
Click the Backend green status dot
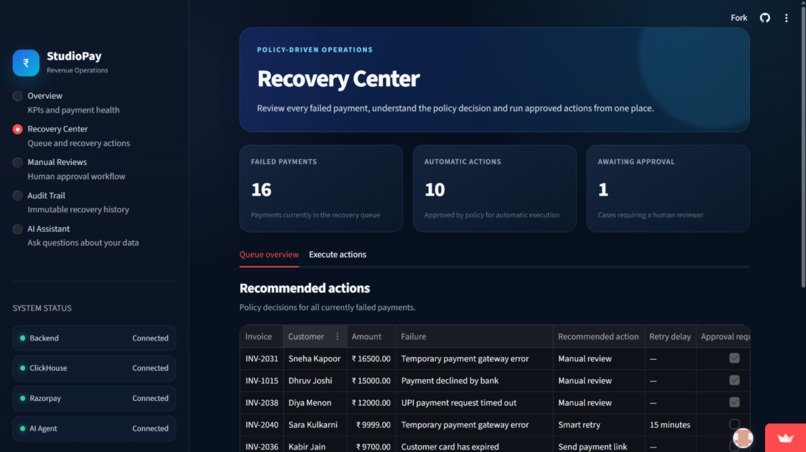coord(23,338)
